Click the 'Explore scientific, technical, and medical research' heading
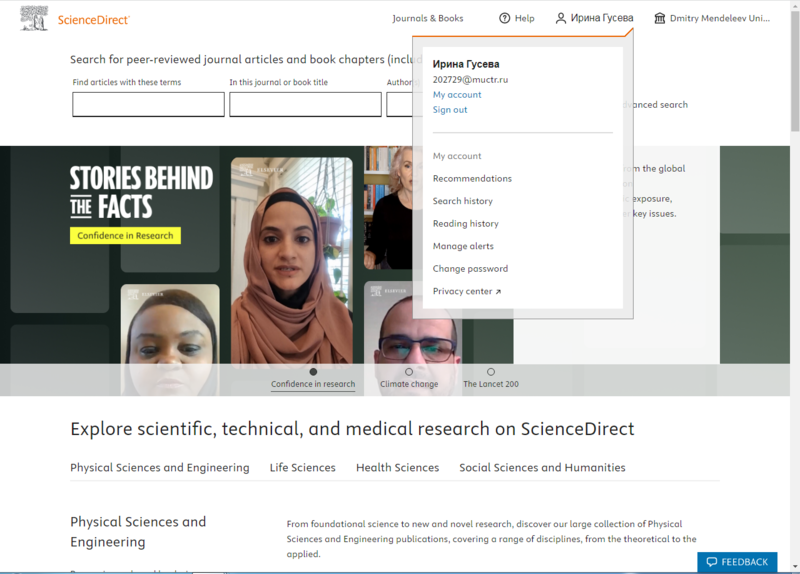Screen dimensions: 800x574 (x=352, y=429)
